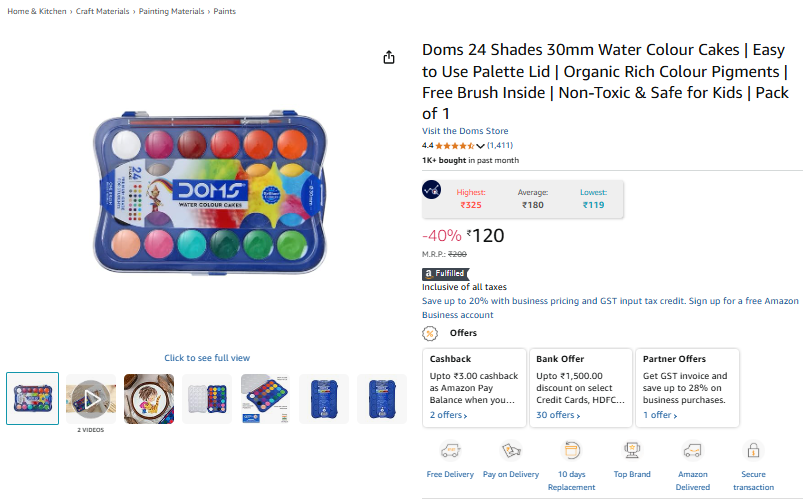The height and width of the screenshot is (499, 809).
Task: Click the share icon above product image
Action: [x=390, y=57]
